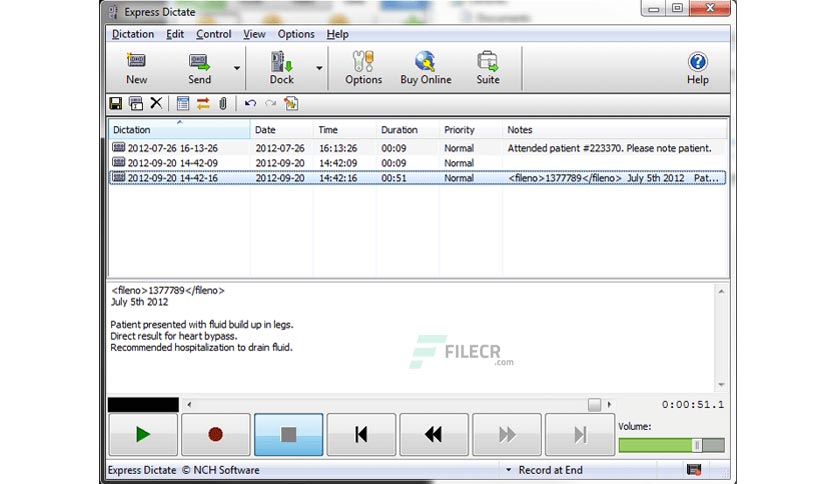Sort by the Date column header
This screenshot has width=836, height=484.
pyautogui.click(x=281, y=130)
